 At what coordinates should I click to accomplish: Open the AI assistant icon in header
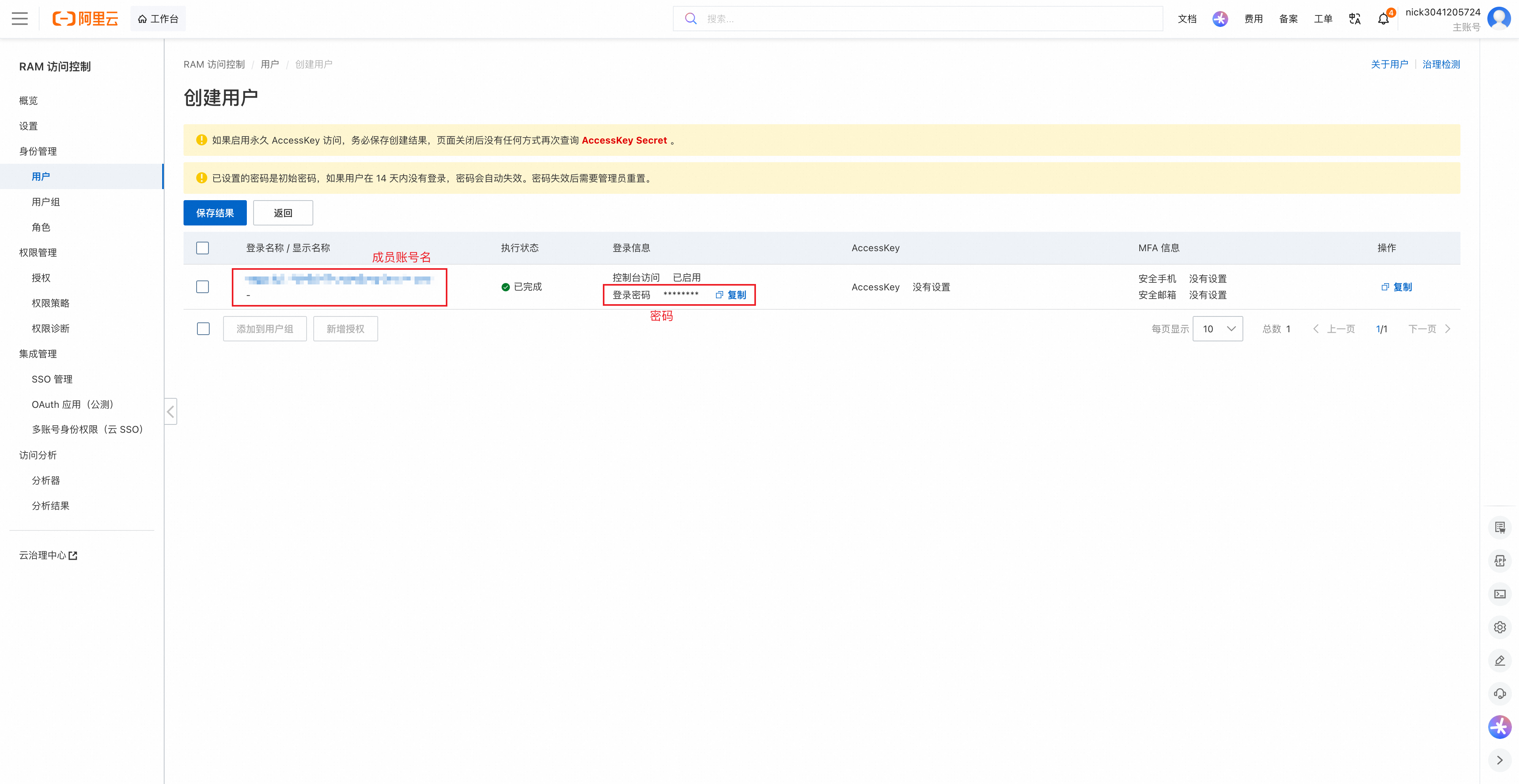(x=1220, y=19)
